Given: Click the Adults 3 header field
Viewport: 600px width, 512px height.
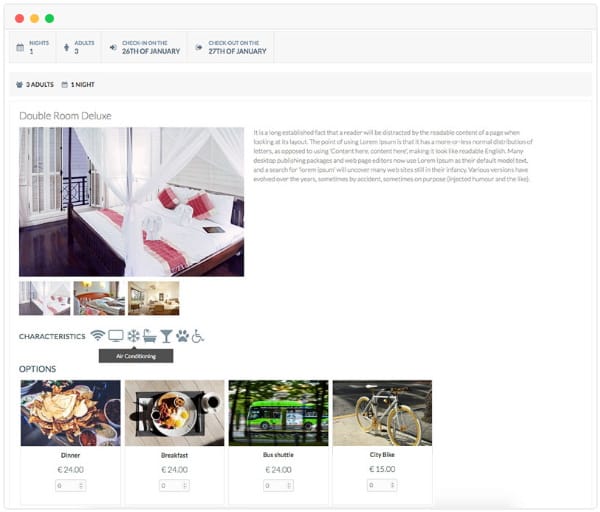Looking at the screenshot, I should (79, 47).
